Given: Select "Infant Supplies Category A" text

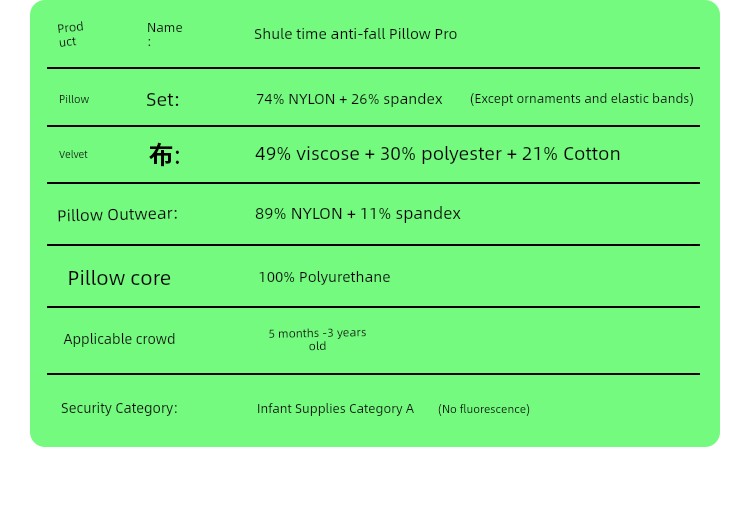Looking at the screenshot, I should click(x=335, y=408).
